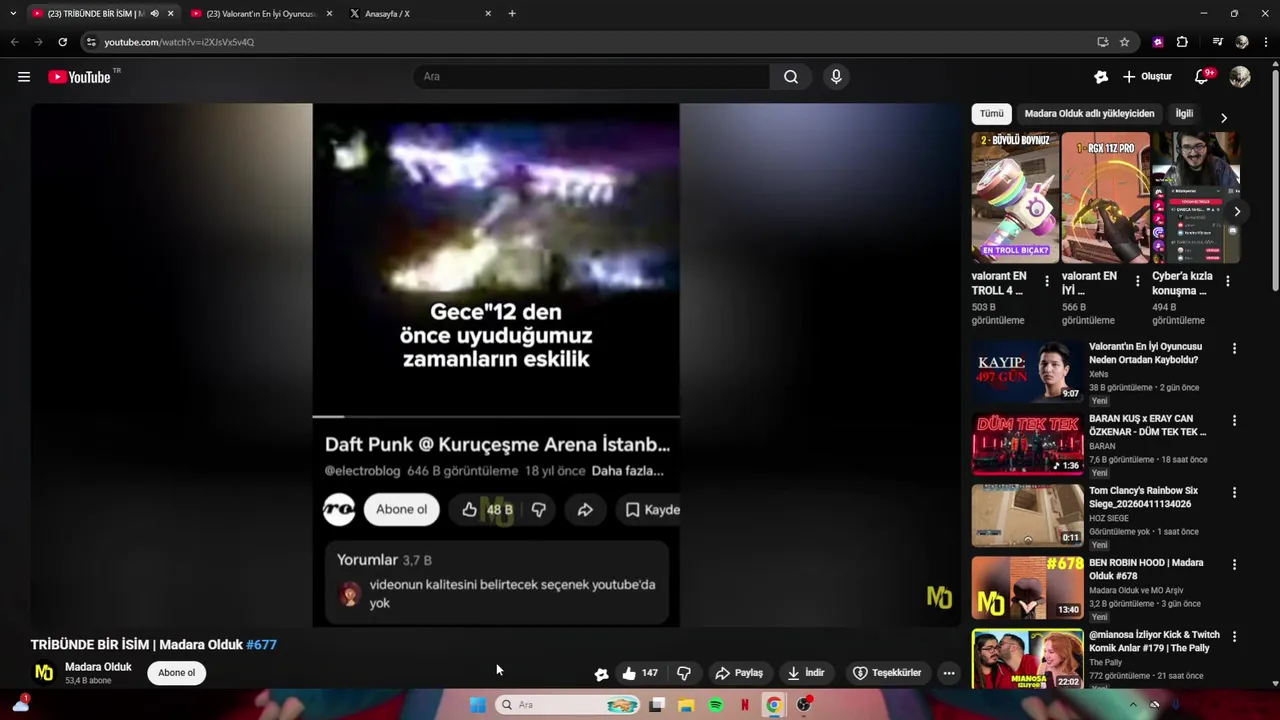Show hidden system tray icons chevron
1280x720 pixels.
(1133, 705)
